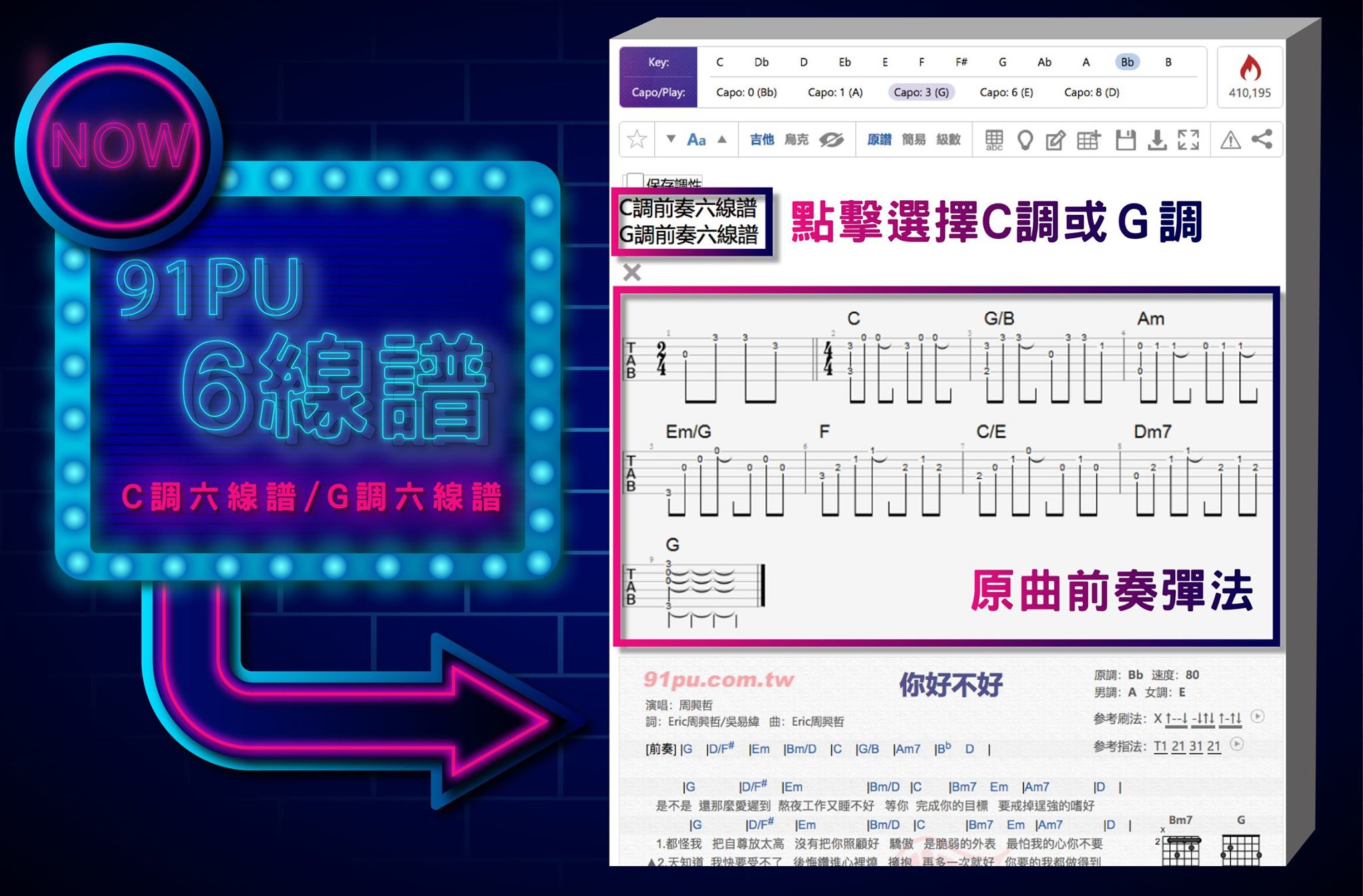1363x896 pixels.
Task: Click the Dm7 chord label in tab
Action: (x=1153, y=432)
